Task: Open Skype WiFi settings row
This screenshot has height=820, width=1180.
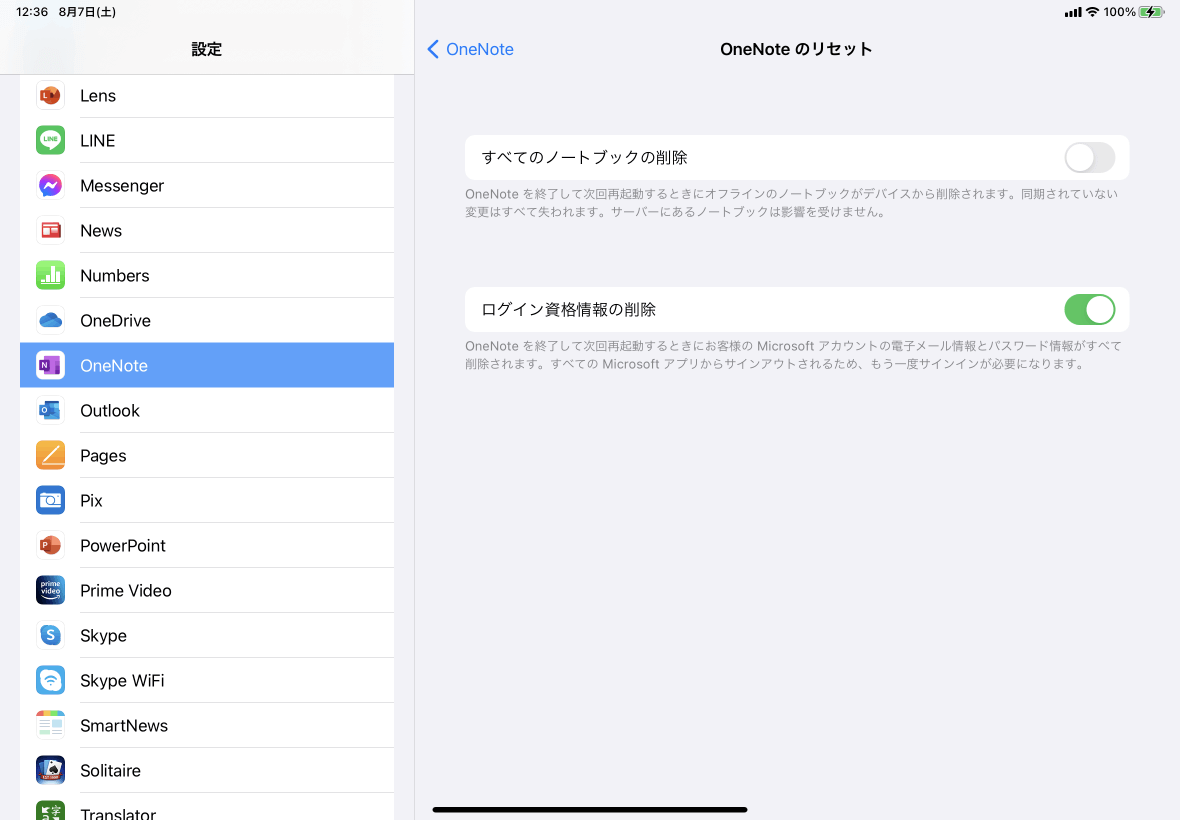Action: click(207, 680)
